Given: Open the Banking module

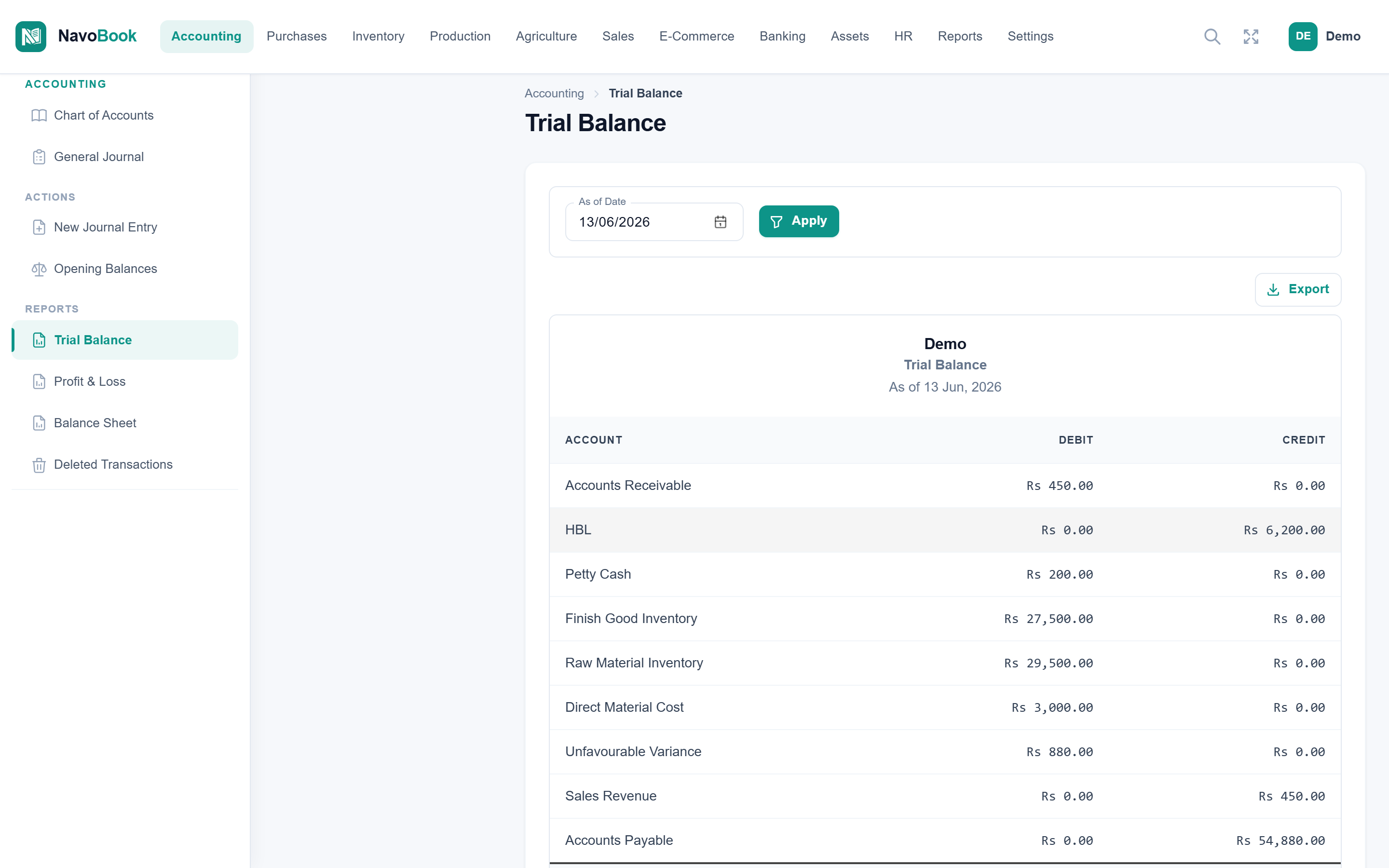Looking at the screenshot, I should pyautogui.click(x=782, y=36).
